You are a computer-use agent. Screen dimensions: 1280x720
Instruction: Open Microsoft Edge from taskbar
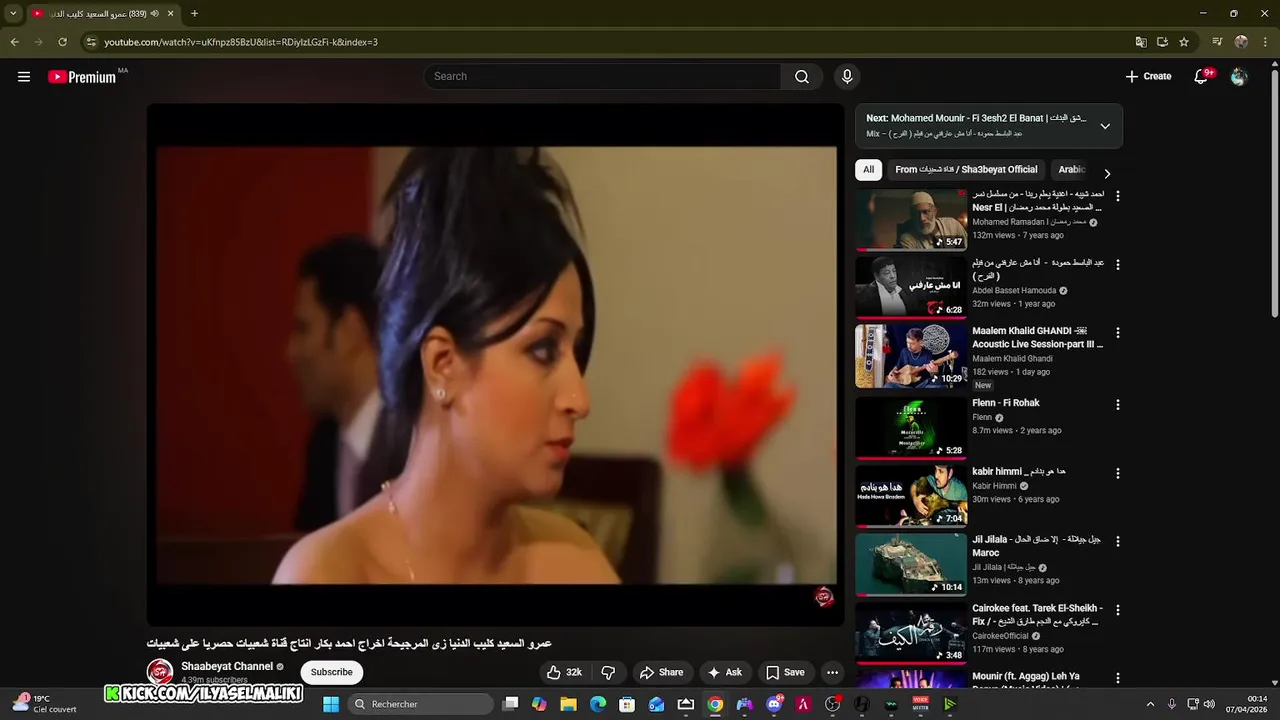[598, 704]
